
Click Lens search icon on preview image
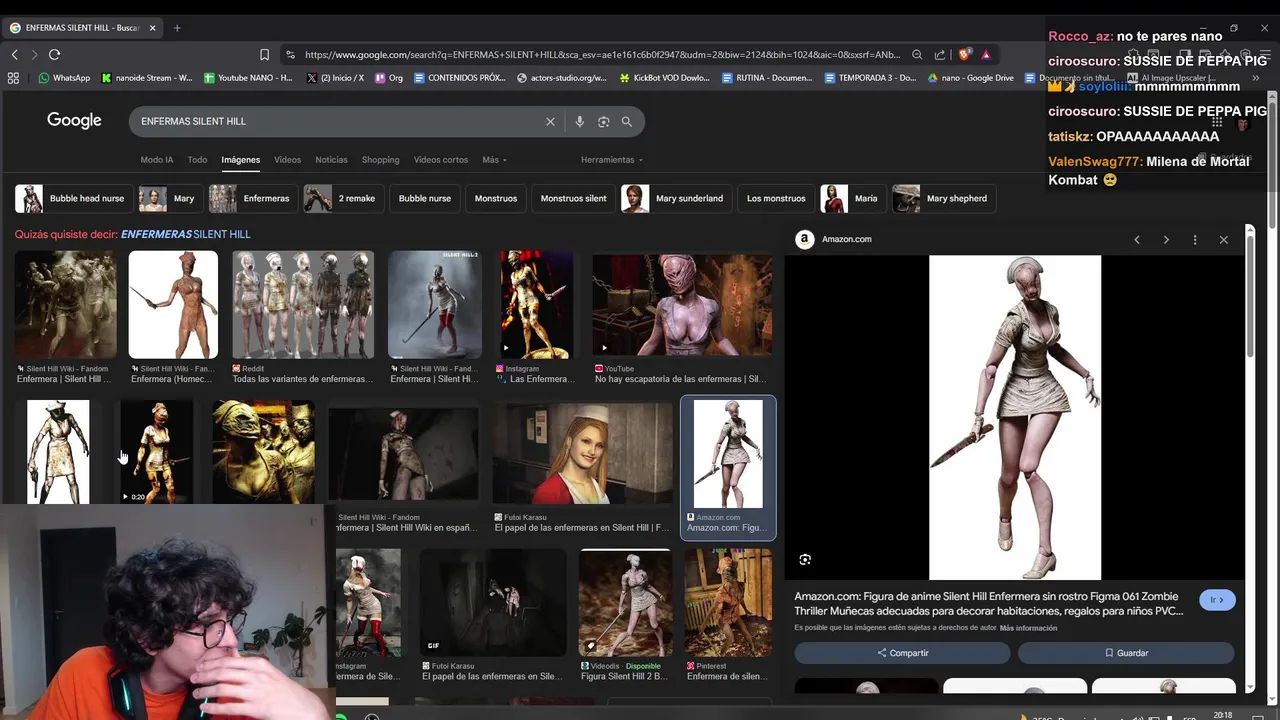point(805,560)
